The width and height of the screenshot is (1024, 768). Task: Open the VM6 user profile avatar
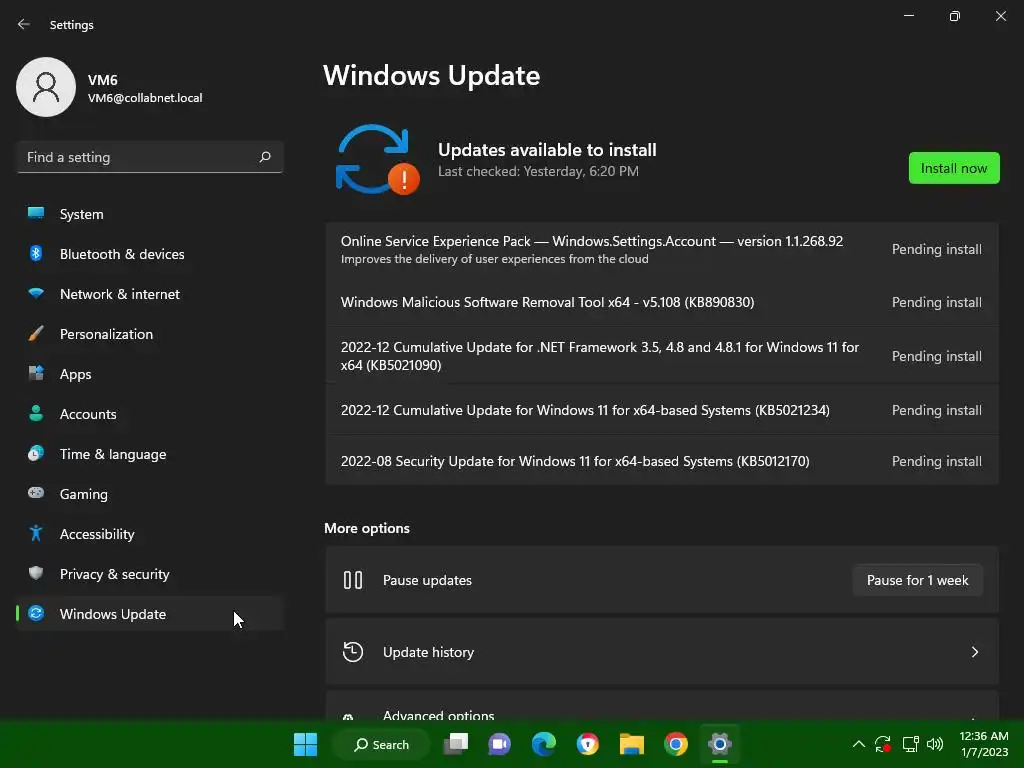[46, 87]
